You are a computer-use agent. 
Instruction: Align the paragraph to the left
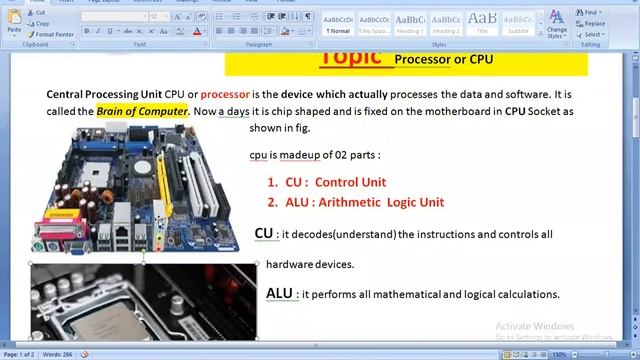pos(219,31)
